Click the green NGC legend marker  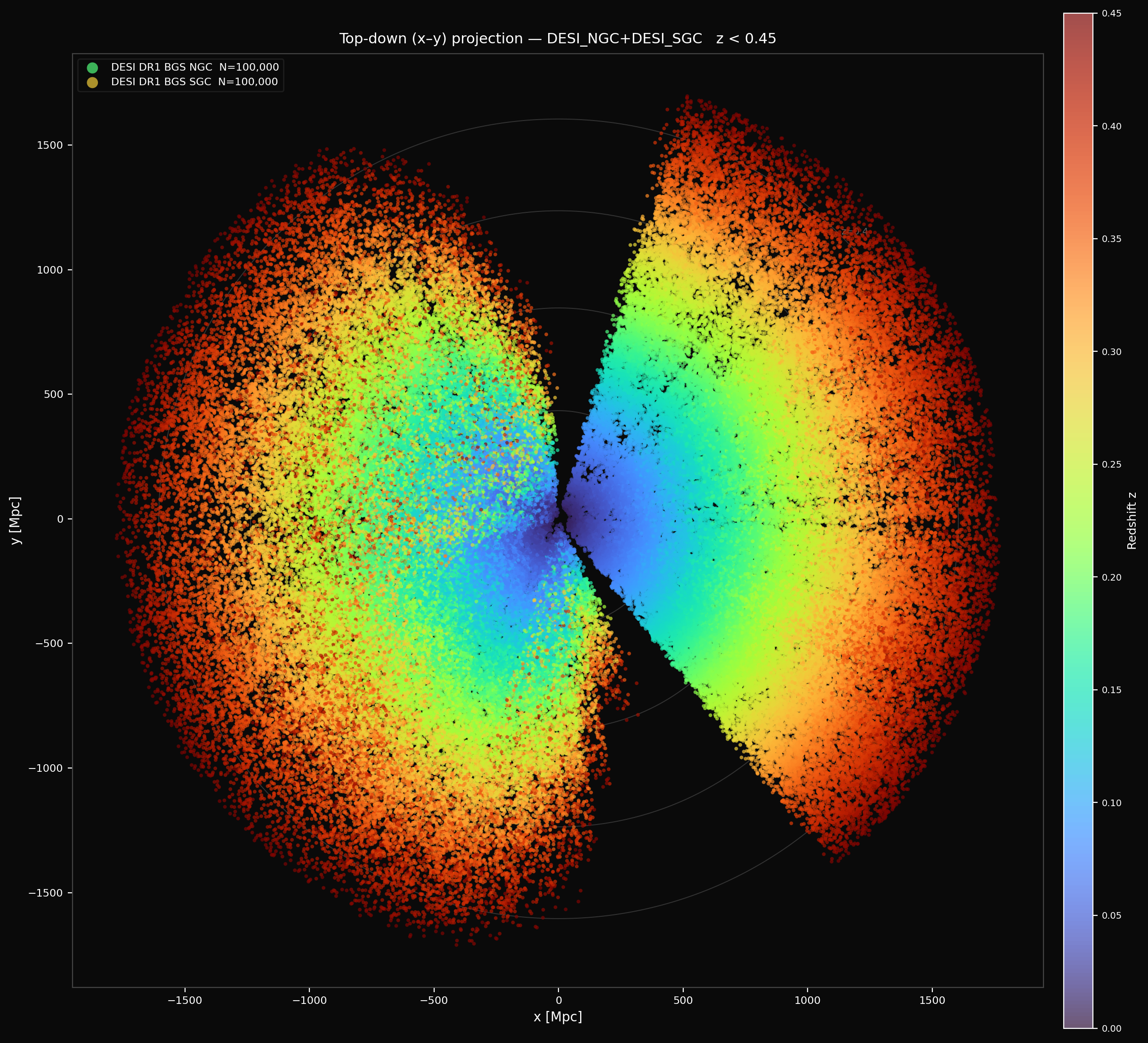pyautogui.click(x=92, y=68)
